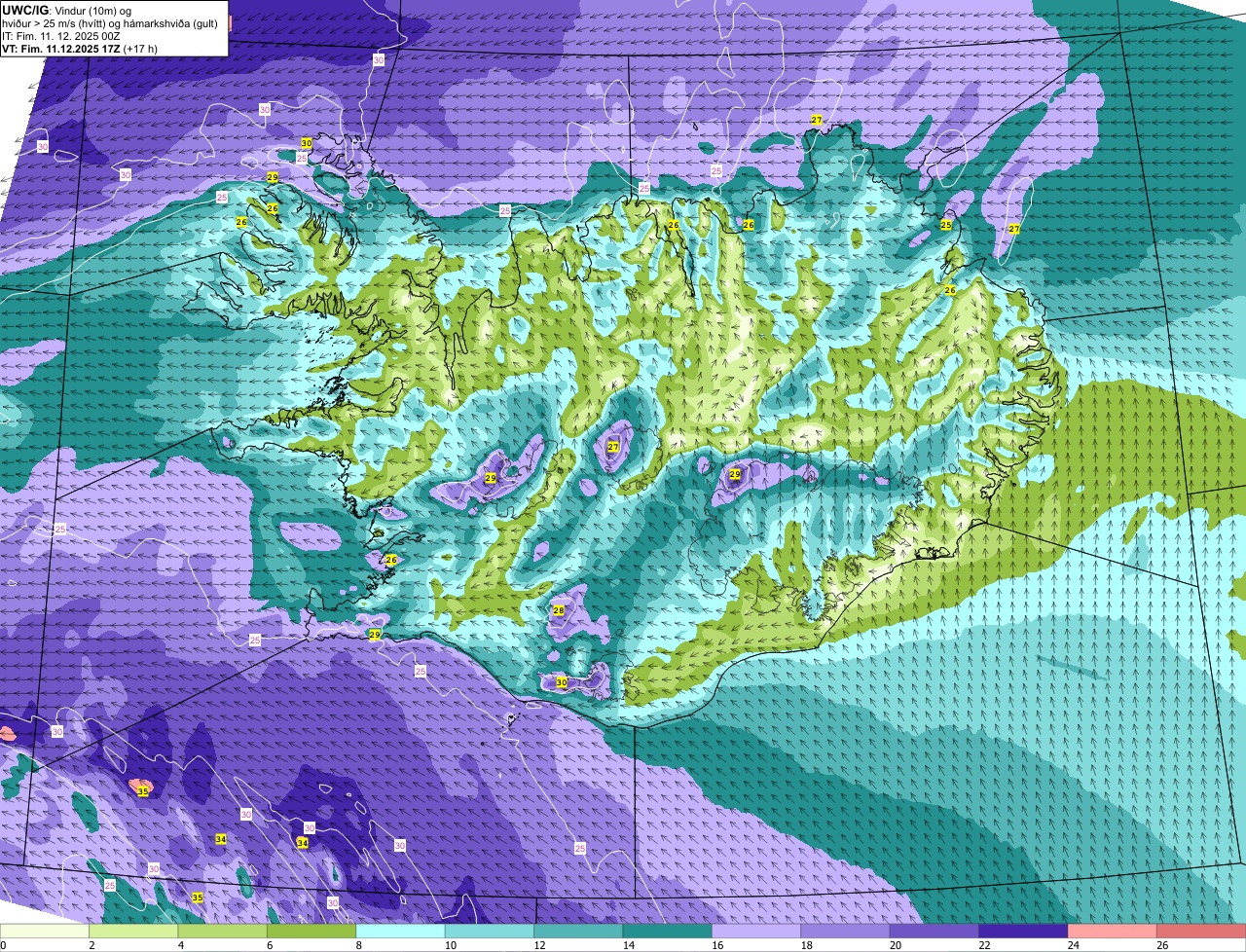Click yellow '29' label on the southwest coast
1246x952 pixels.
tap(375, 635)
